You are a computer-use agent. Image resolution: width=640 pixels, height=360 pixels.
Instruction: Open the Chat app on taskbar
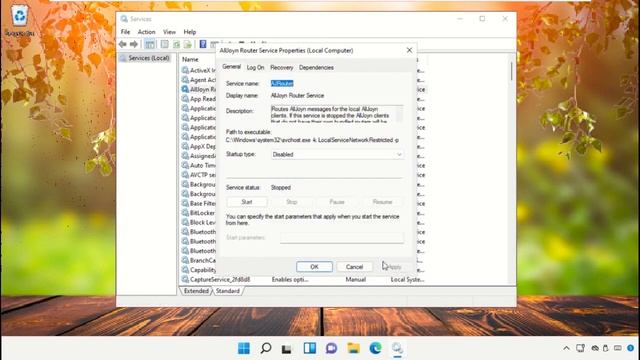tap(331, 348)
